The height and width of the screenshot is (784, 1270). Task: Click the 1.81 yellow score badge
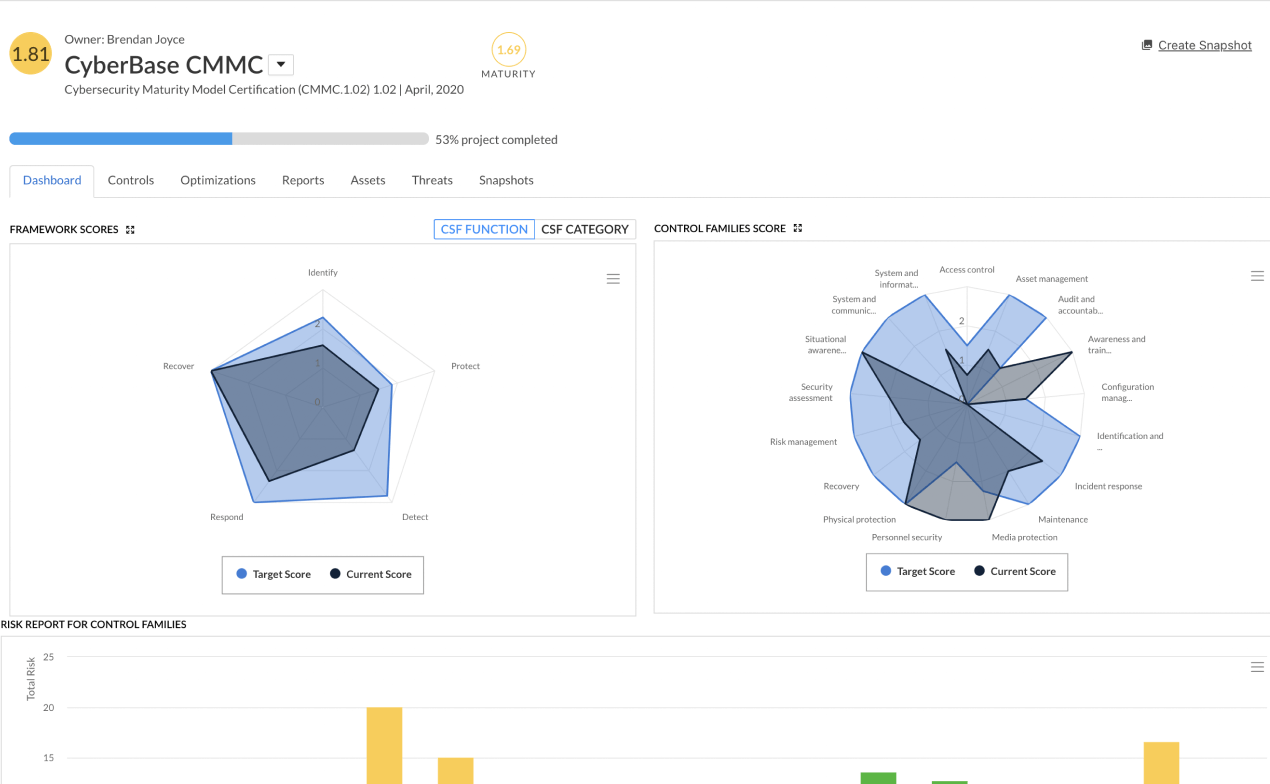pos(31,54)
